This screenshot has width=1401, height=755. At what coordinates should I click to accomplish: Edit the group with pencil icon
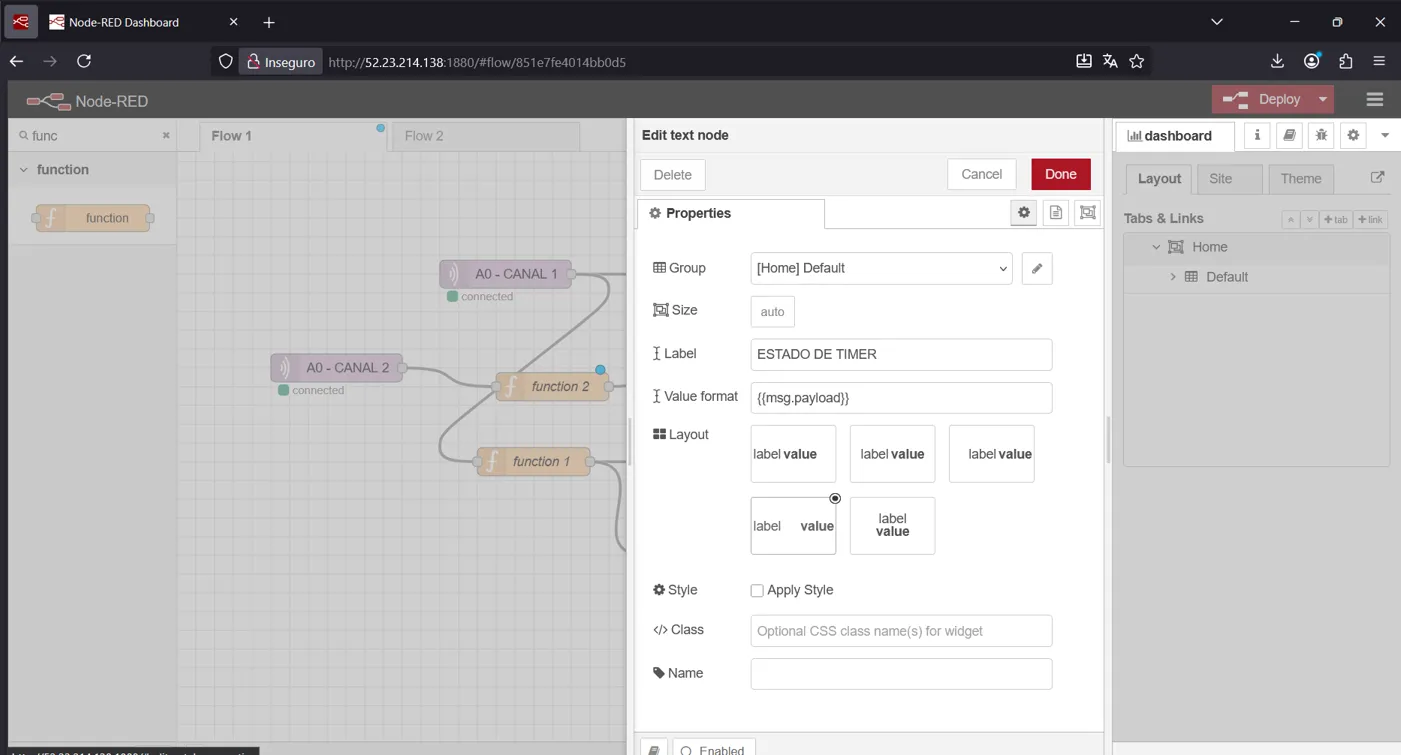(1037, 269)
